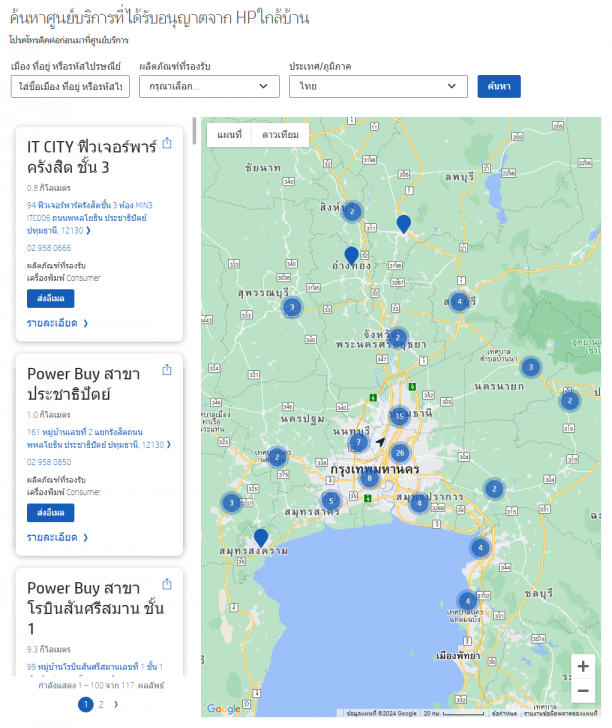Expand รายละเอียด for IT CITY ฟิวเจอร์พาร์ค

click(x=57, y=323)
